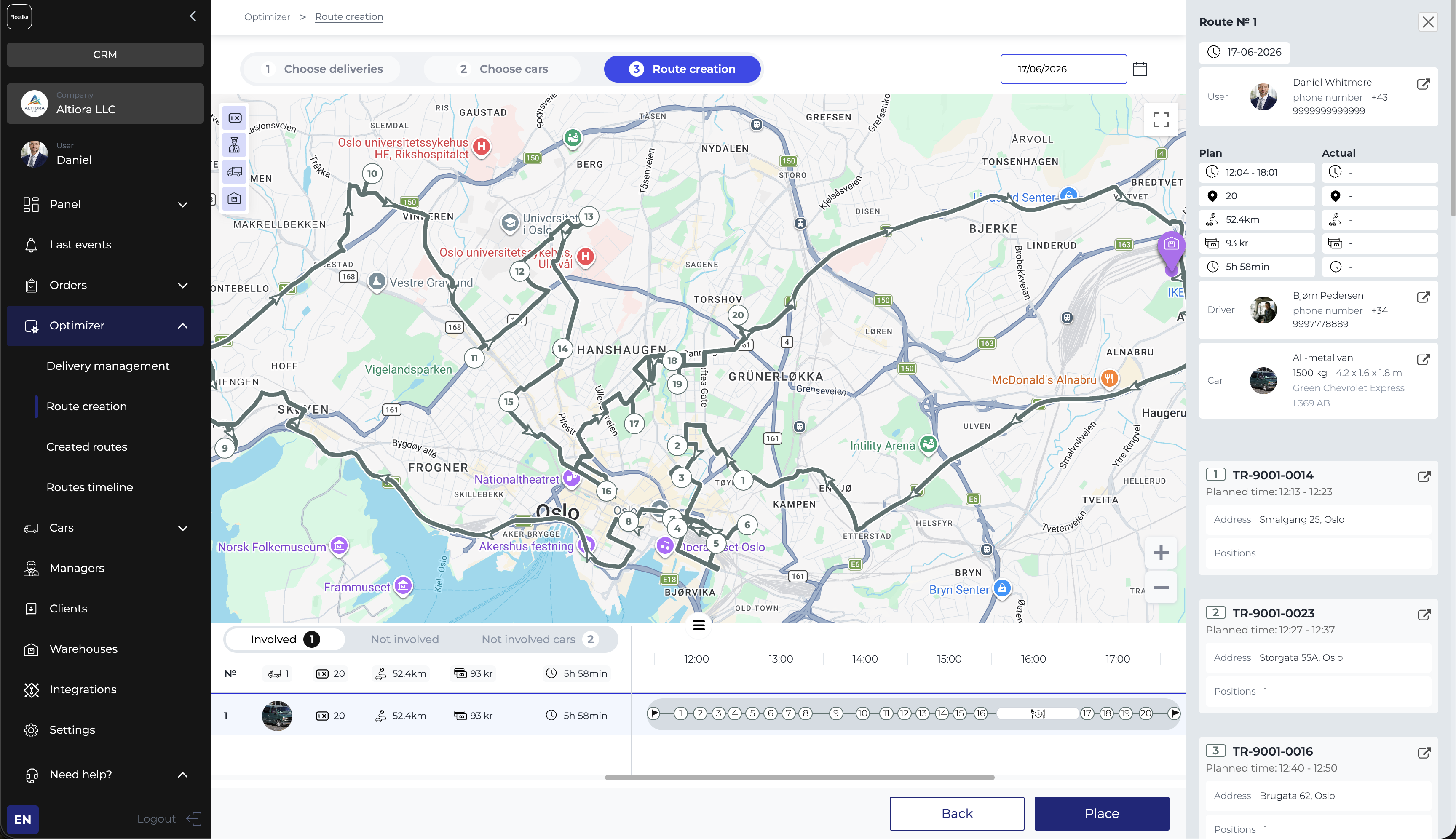Select timeline stop 9
Image resolution: width=1456 pixels, height=839 pixels.
tap(836, 713)
